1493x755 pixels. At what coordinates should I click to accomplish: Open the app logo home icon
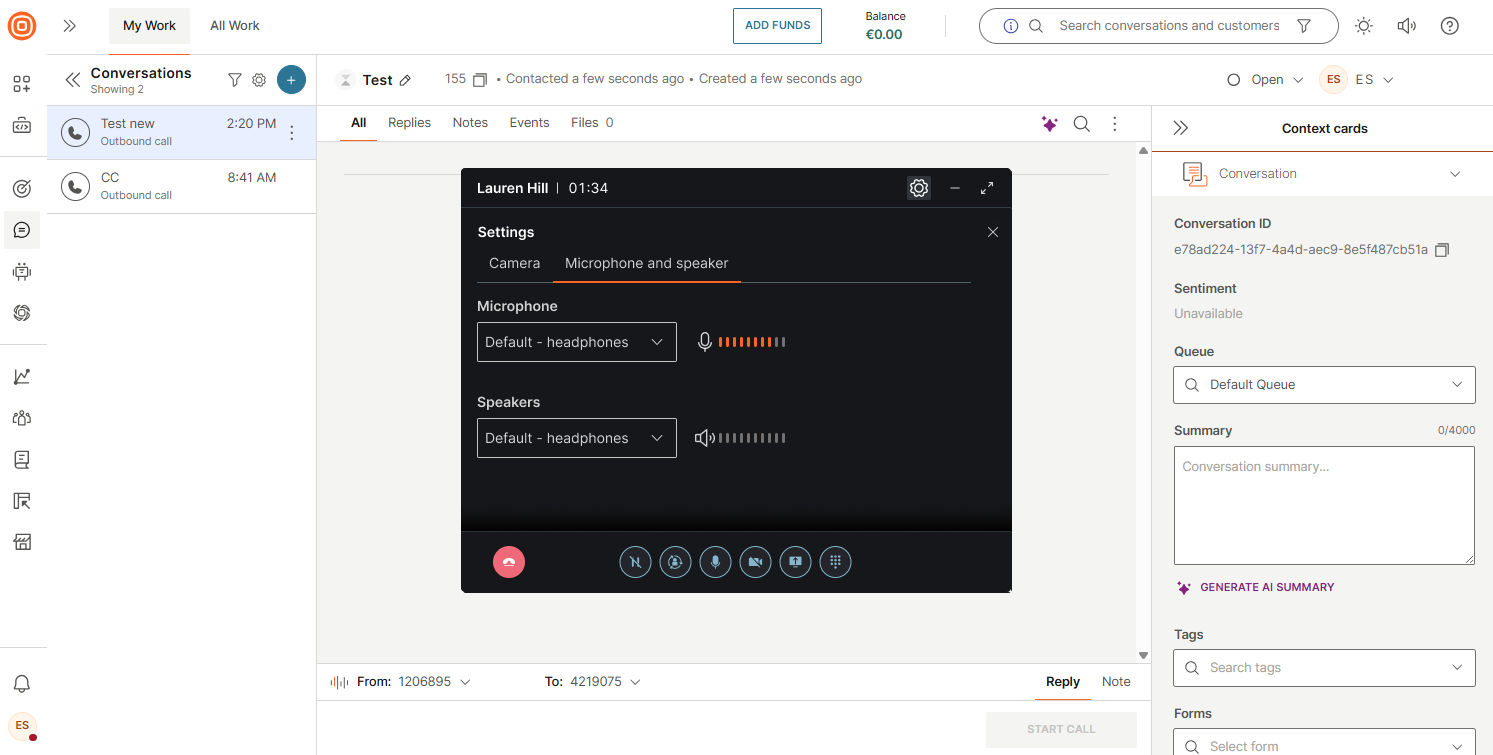(x=22, y=26)
